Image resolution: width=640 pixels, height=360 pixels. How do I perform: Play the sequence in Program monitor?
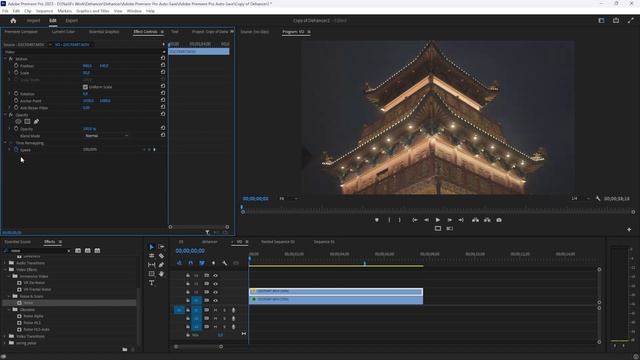click(x=438, y=220)
